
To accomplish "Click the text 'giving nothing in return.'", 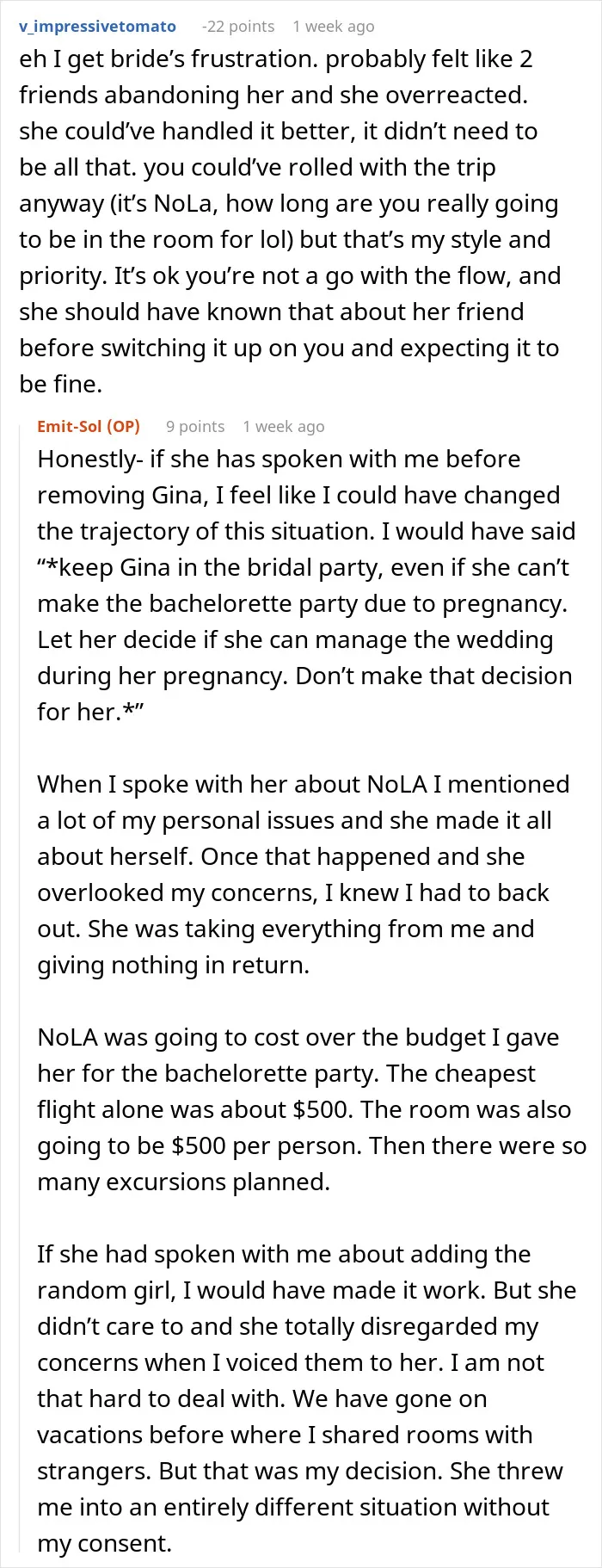I will (x=173, y=966).
